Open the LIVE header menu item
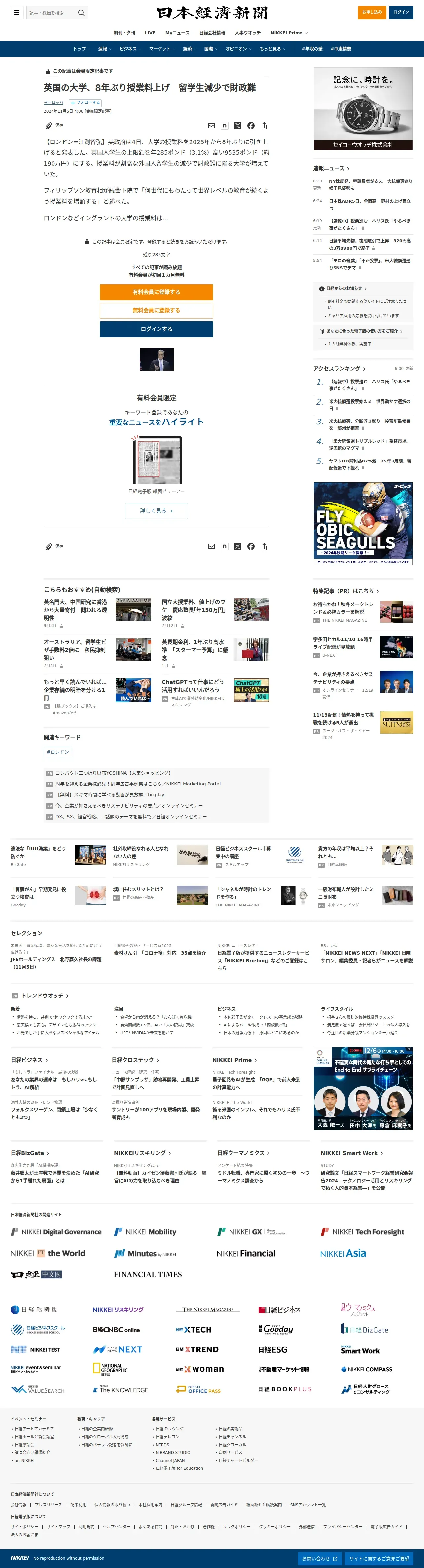Viewport: 424px width, 1568px height. [x=150, y=33]
